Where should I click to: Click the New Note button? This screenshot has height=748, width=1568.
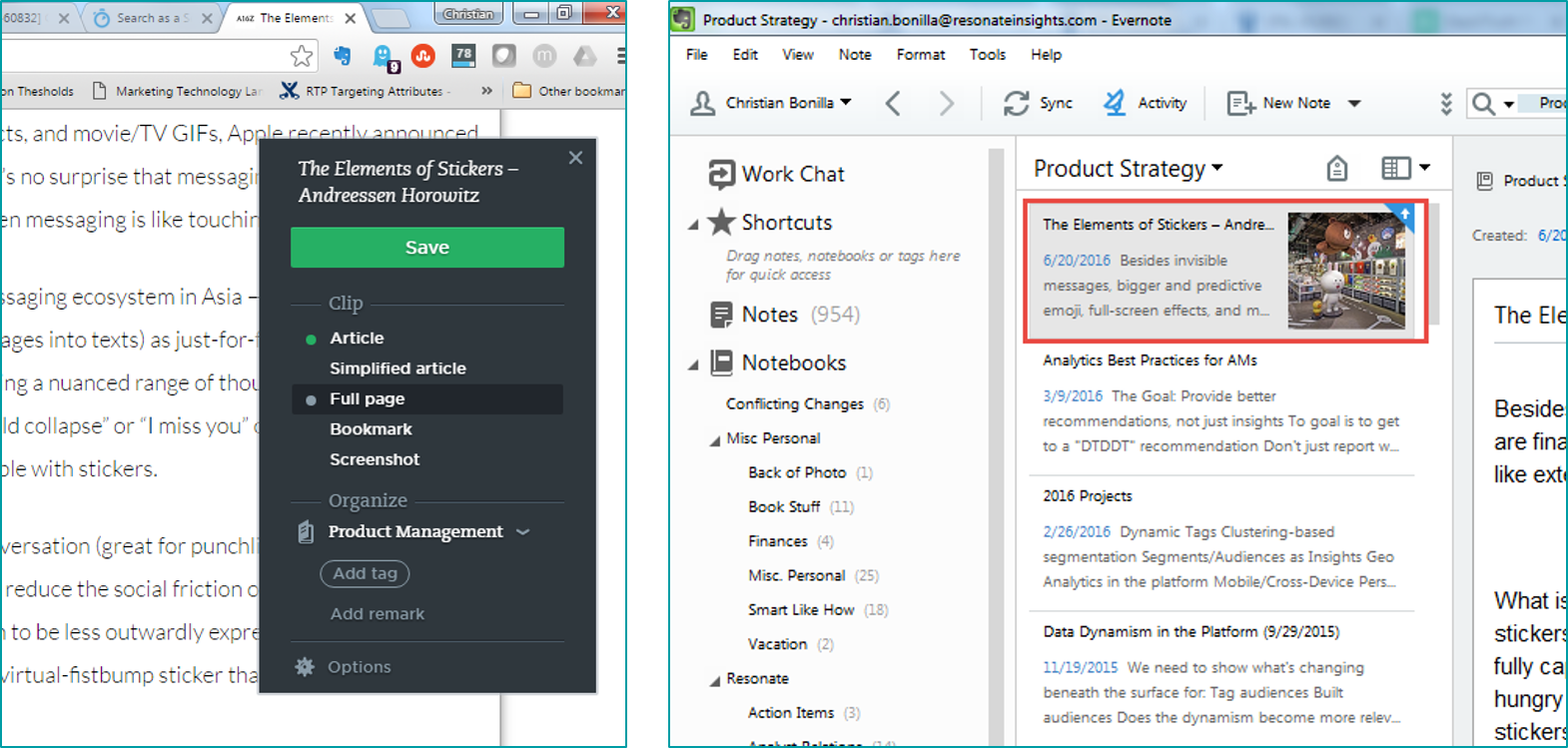[1279, 103]
